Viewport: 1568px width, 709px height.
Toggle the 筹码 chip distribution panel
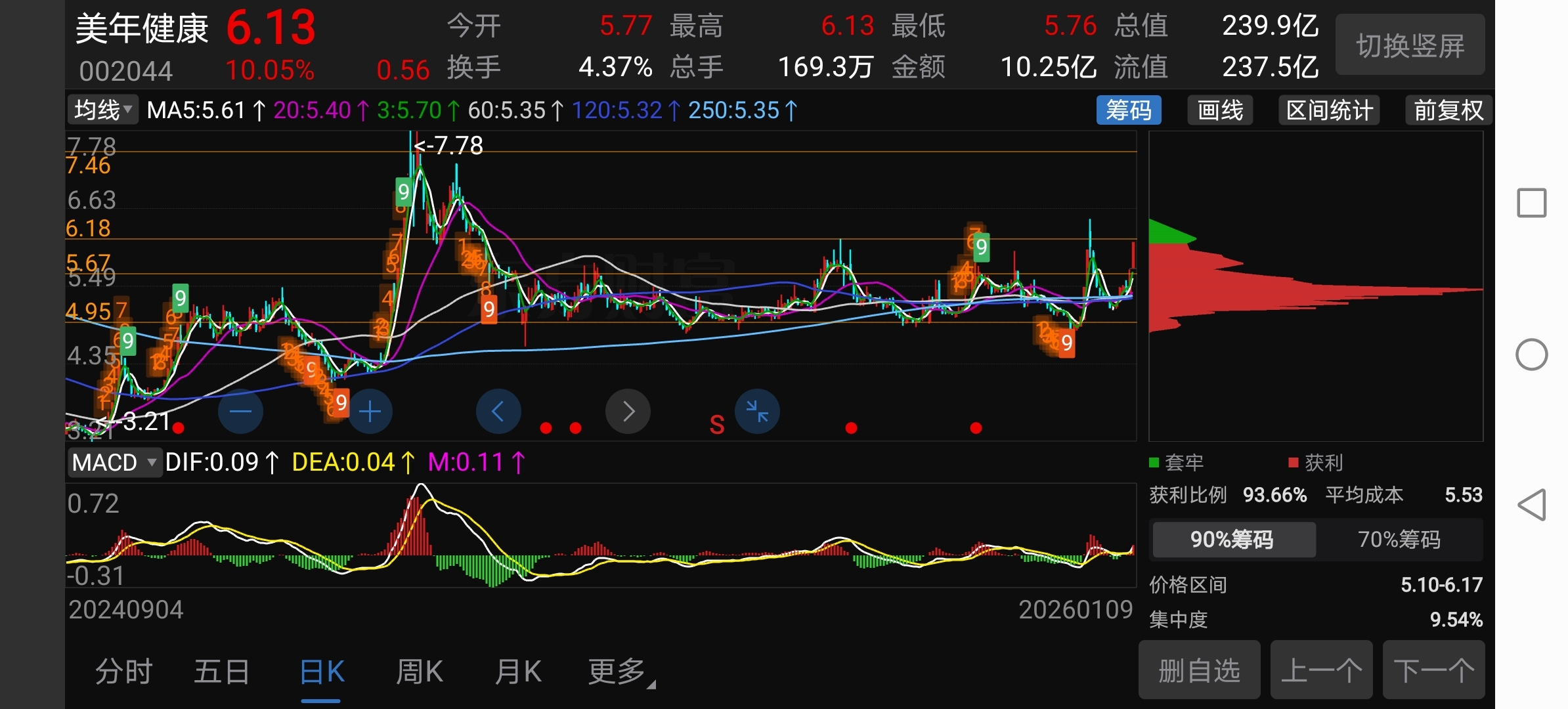(x=1128, y=110)
